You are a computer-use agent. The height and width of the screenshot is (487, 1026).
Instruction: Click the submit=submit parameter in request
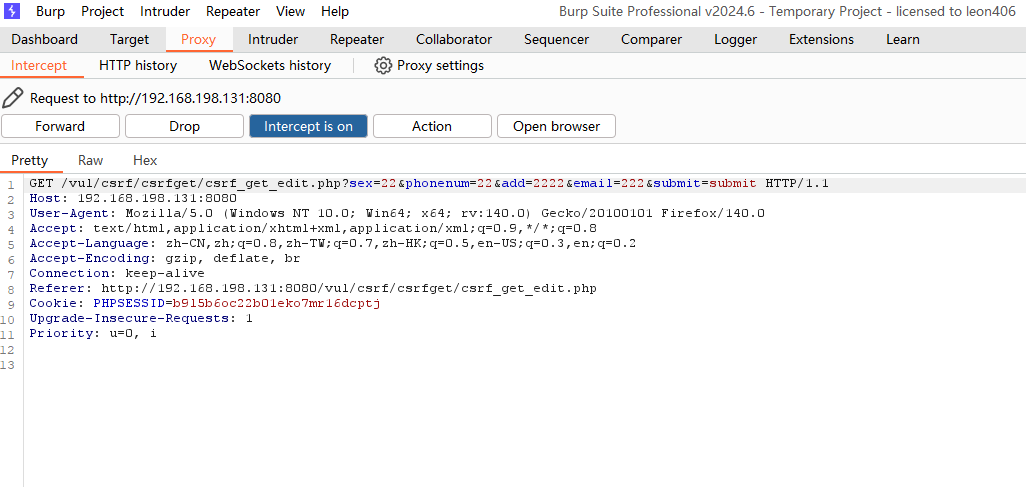pyautogui.click(x=705, y=184)
